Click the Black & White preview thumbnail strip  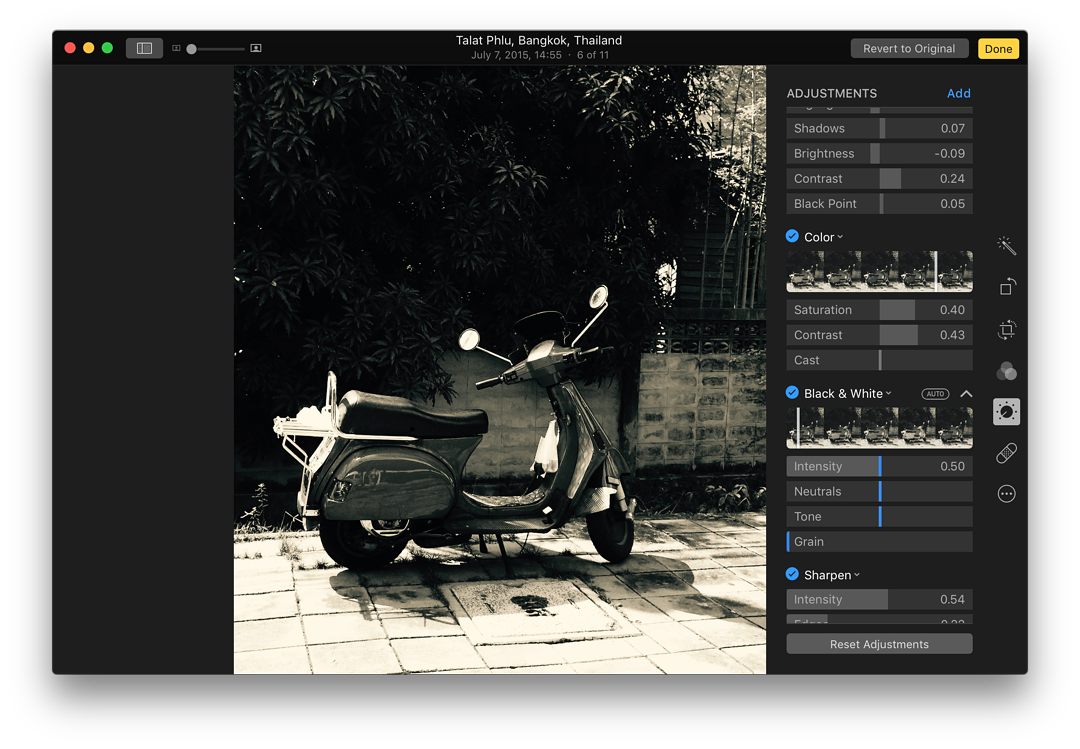(x=879, y=427)
